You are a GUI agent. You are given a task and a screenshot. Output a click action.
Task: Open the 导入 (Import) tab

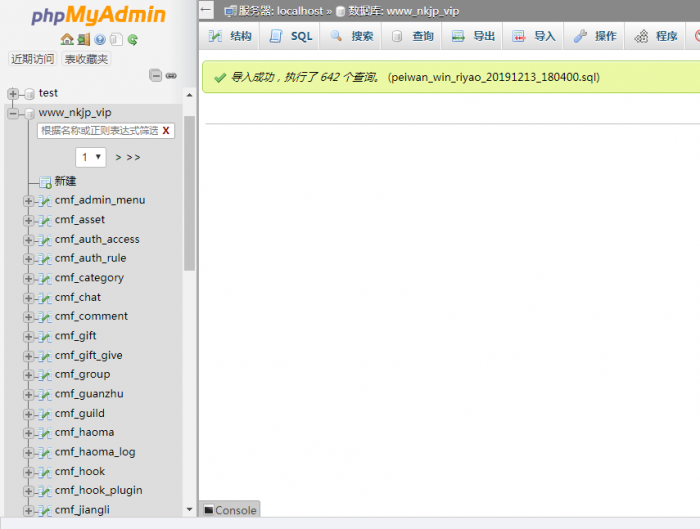534,36
